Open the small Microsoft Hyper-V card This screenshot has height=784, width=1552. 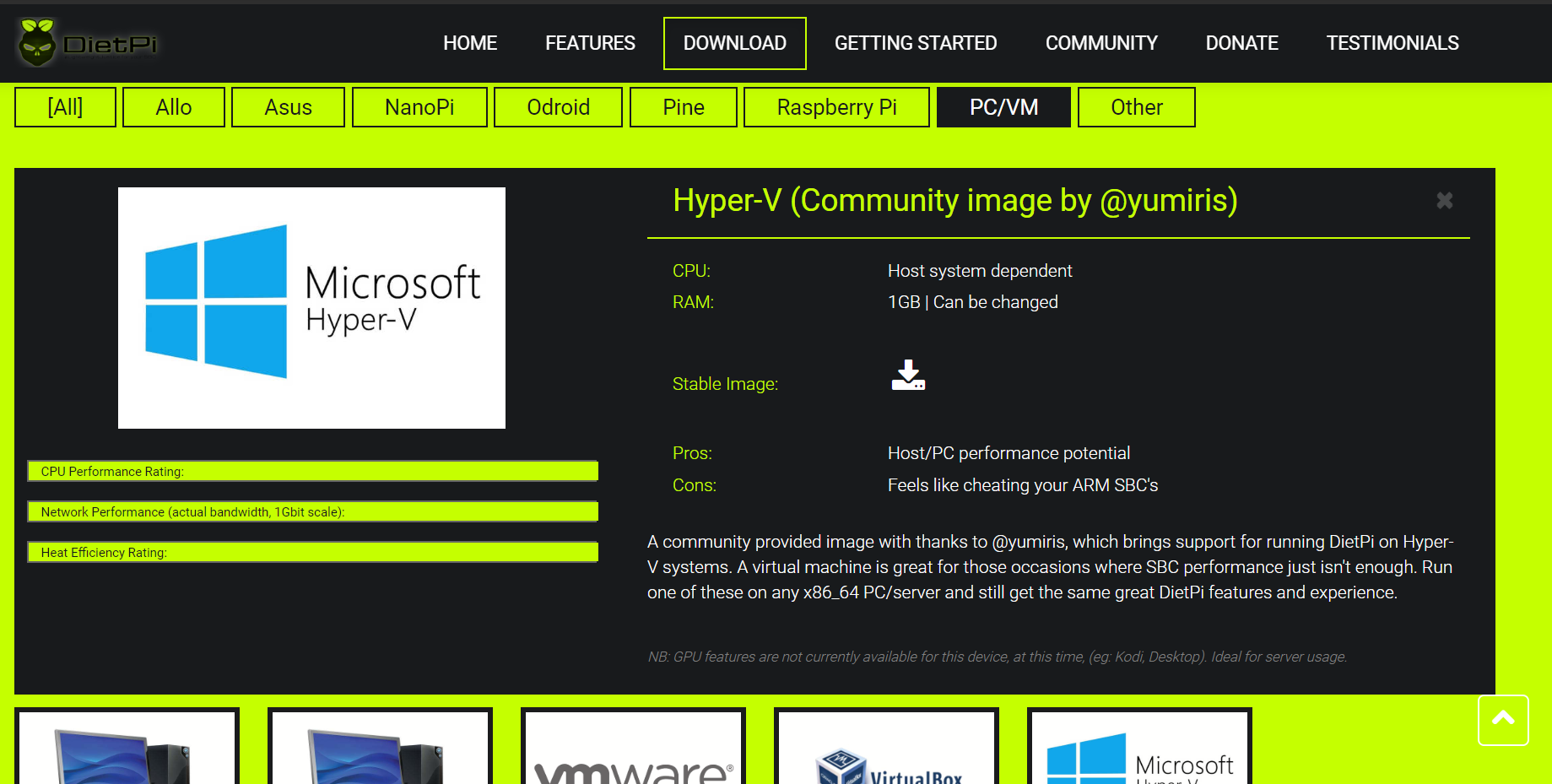1139,747
